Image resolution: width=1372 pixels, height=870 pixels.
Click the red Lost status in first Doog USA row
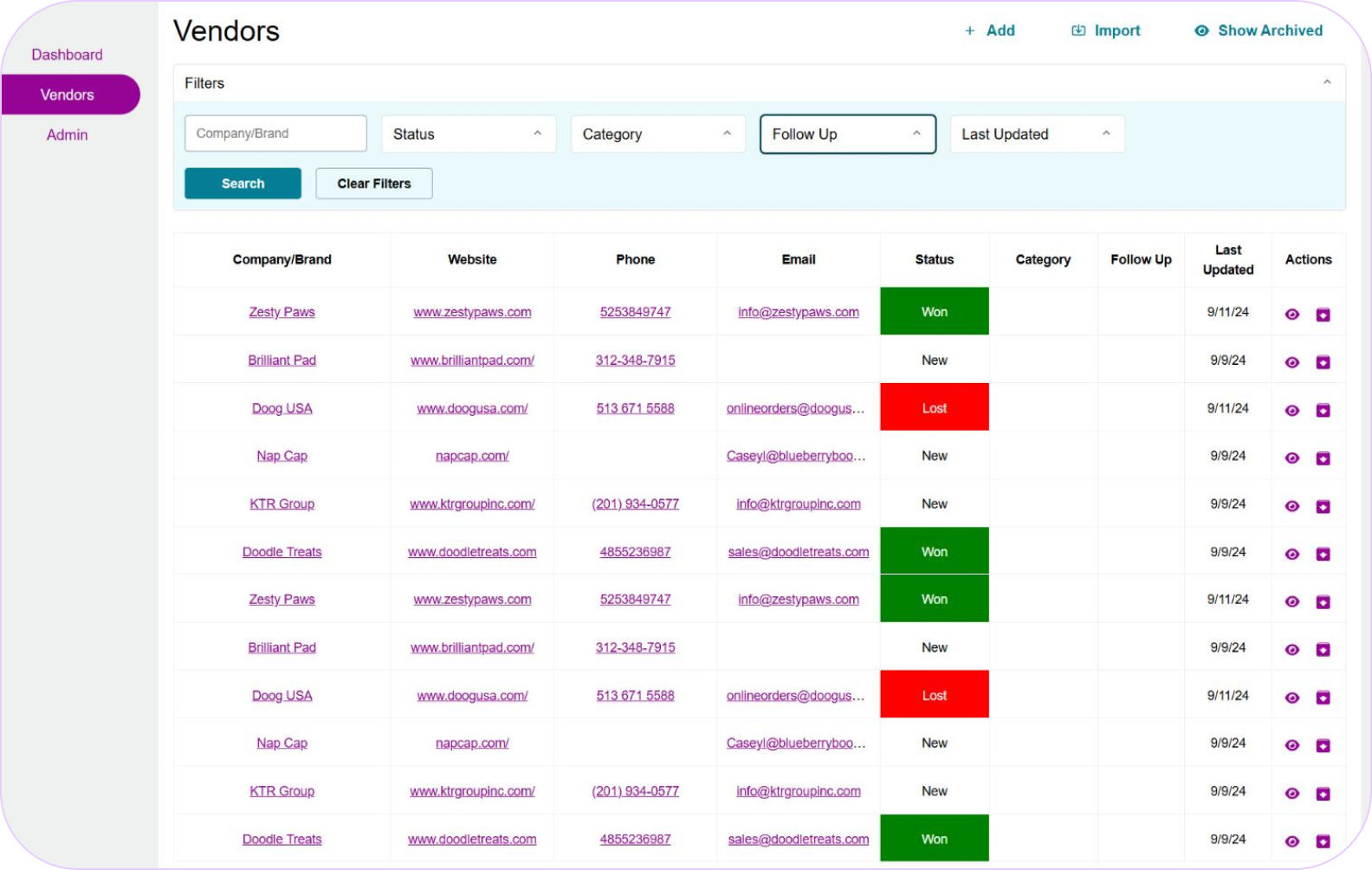(934, 408)
